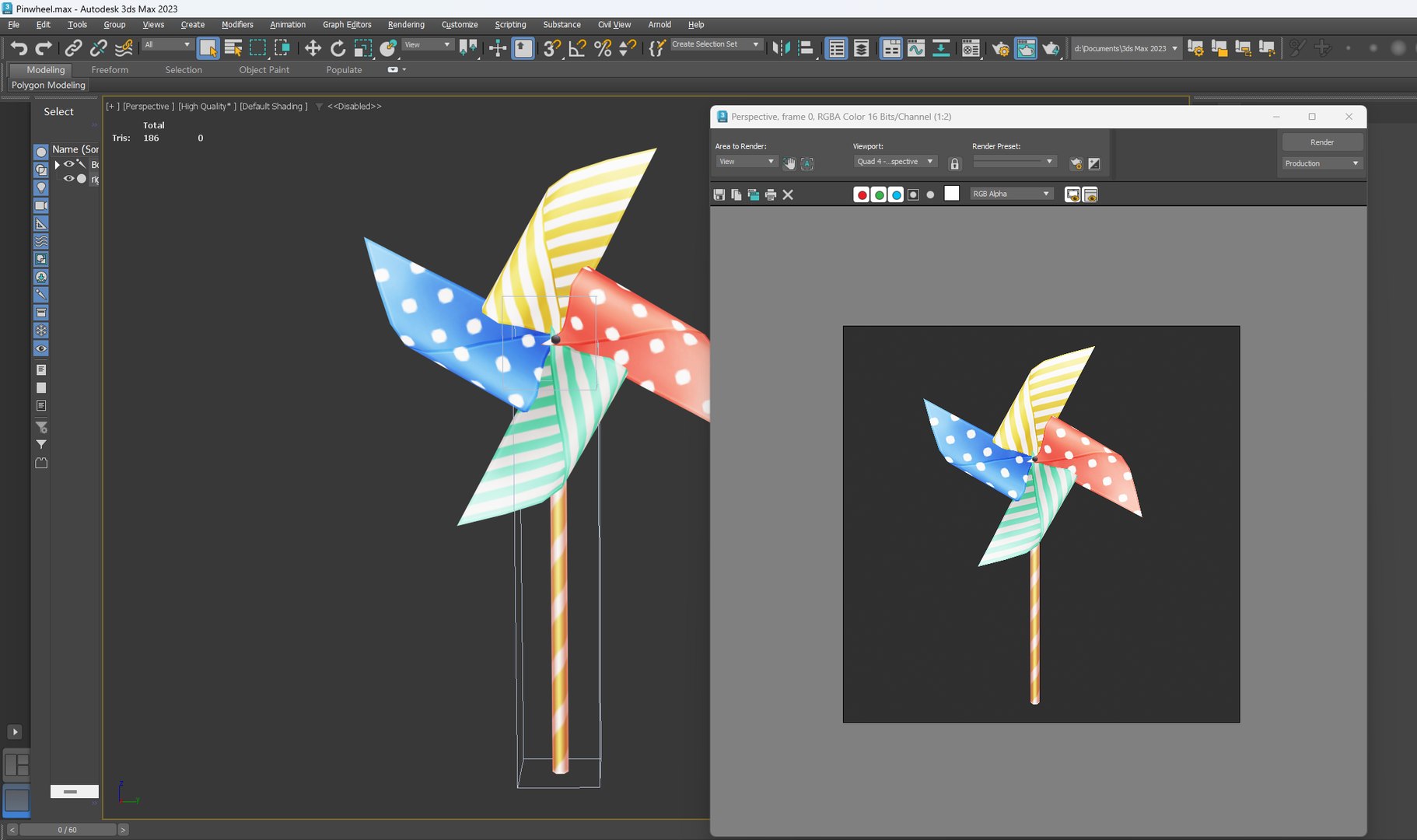
Task: Toggle the 3D Snaps icon
Action: pyautogui.click(x=552, y=48)
